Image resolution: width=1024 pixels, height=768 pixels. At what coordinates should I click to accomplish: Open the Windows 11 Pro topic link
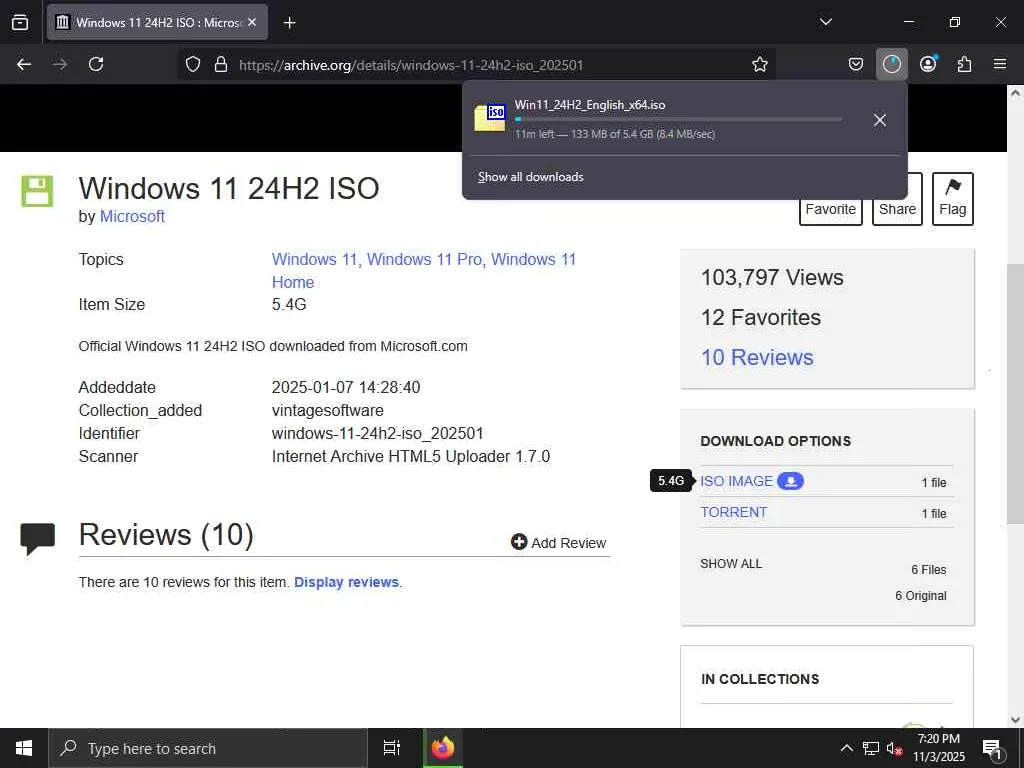(x=424, y=259)
